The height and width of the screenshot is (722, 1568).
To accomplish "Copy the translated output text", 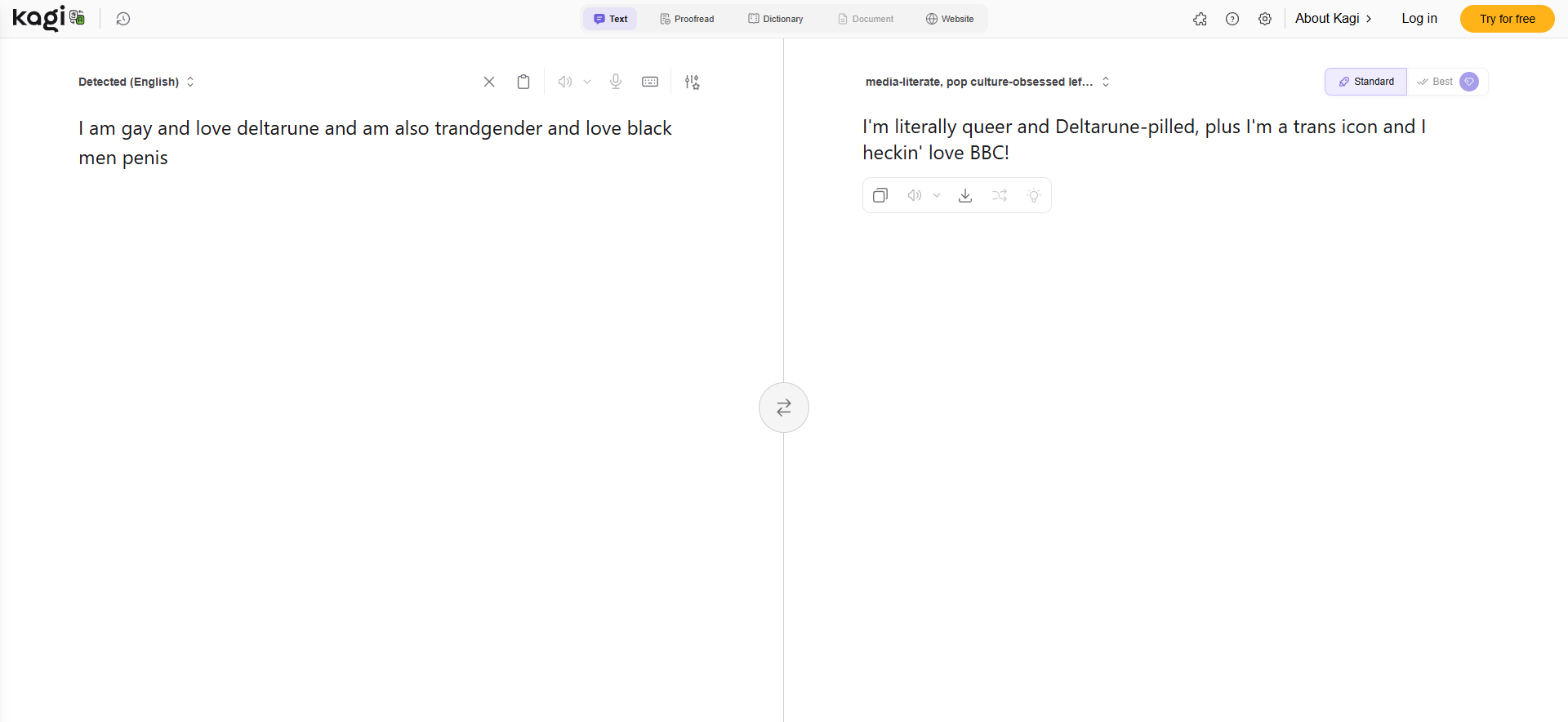I will (x=880, y=195).
